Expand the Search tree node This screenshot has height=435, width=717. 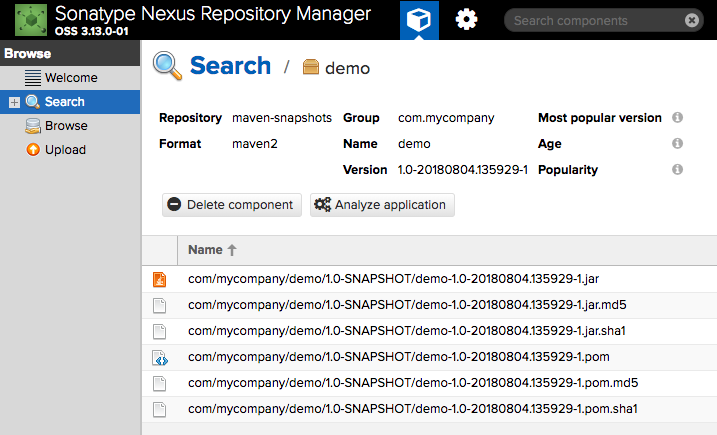14,102
